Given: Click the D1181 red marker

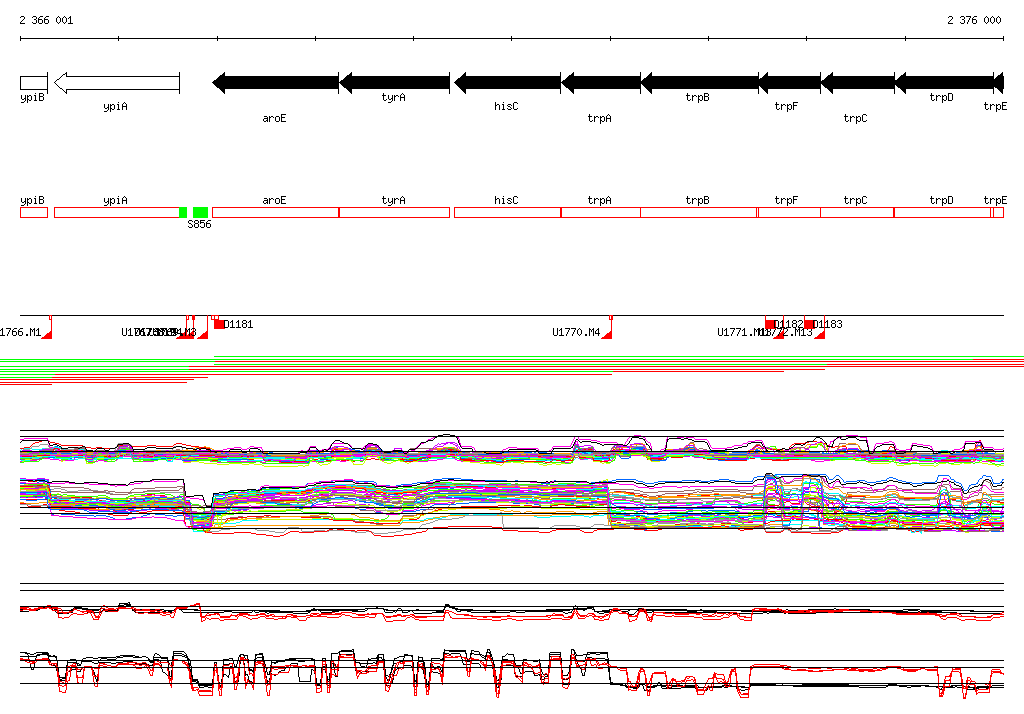Looking at the screenshot, I should pos(220,324).
